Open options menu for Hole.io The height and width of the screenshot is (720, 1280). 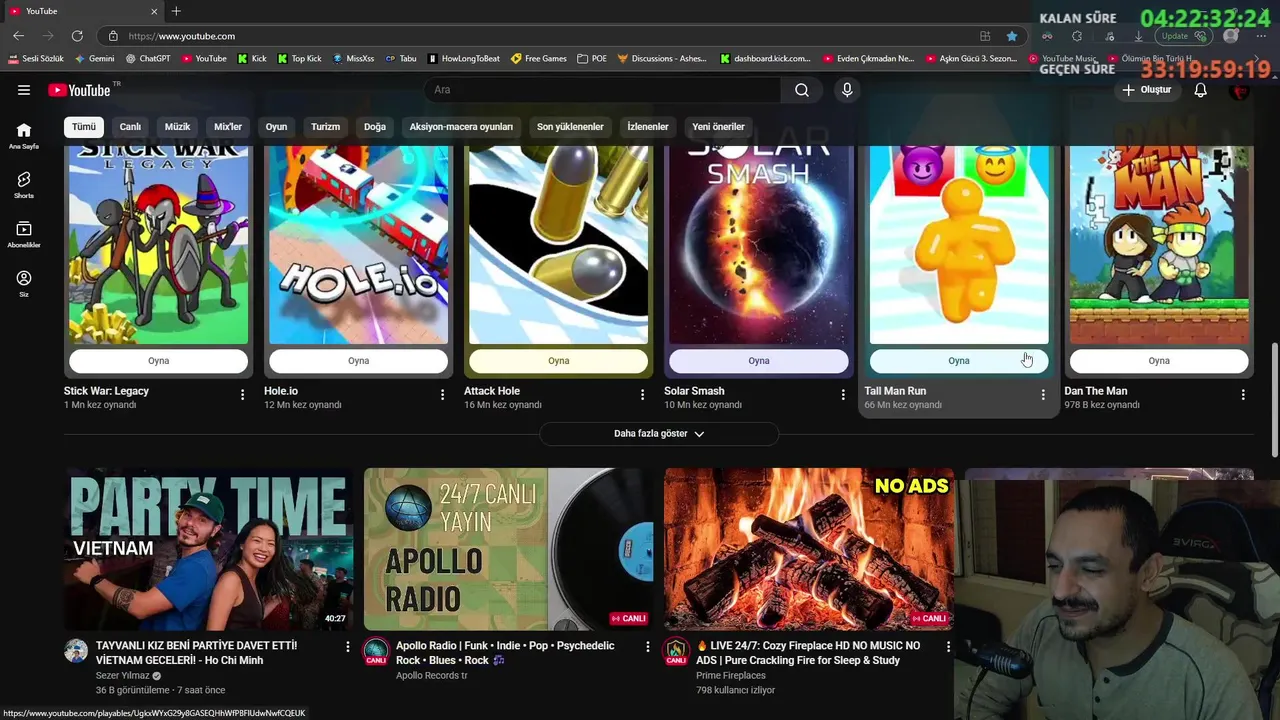[x=442, y=395]
